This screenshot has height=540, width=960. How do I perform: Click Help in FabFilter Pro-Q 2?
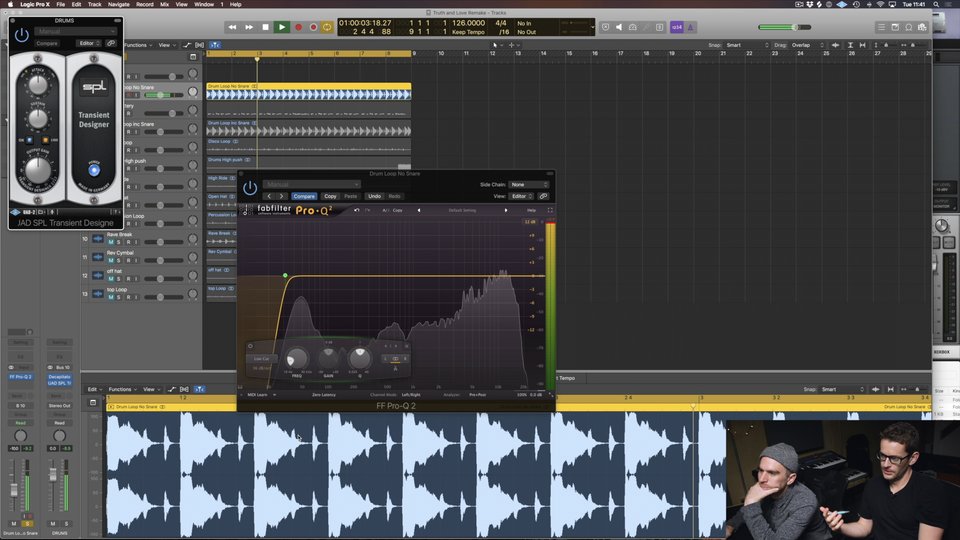coord(531,210)
